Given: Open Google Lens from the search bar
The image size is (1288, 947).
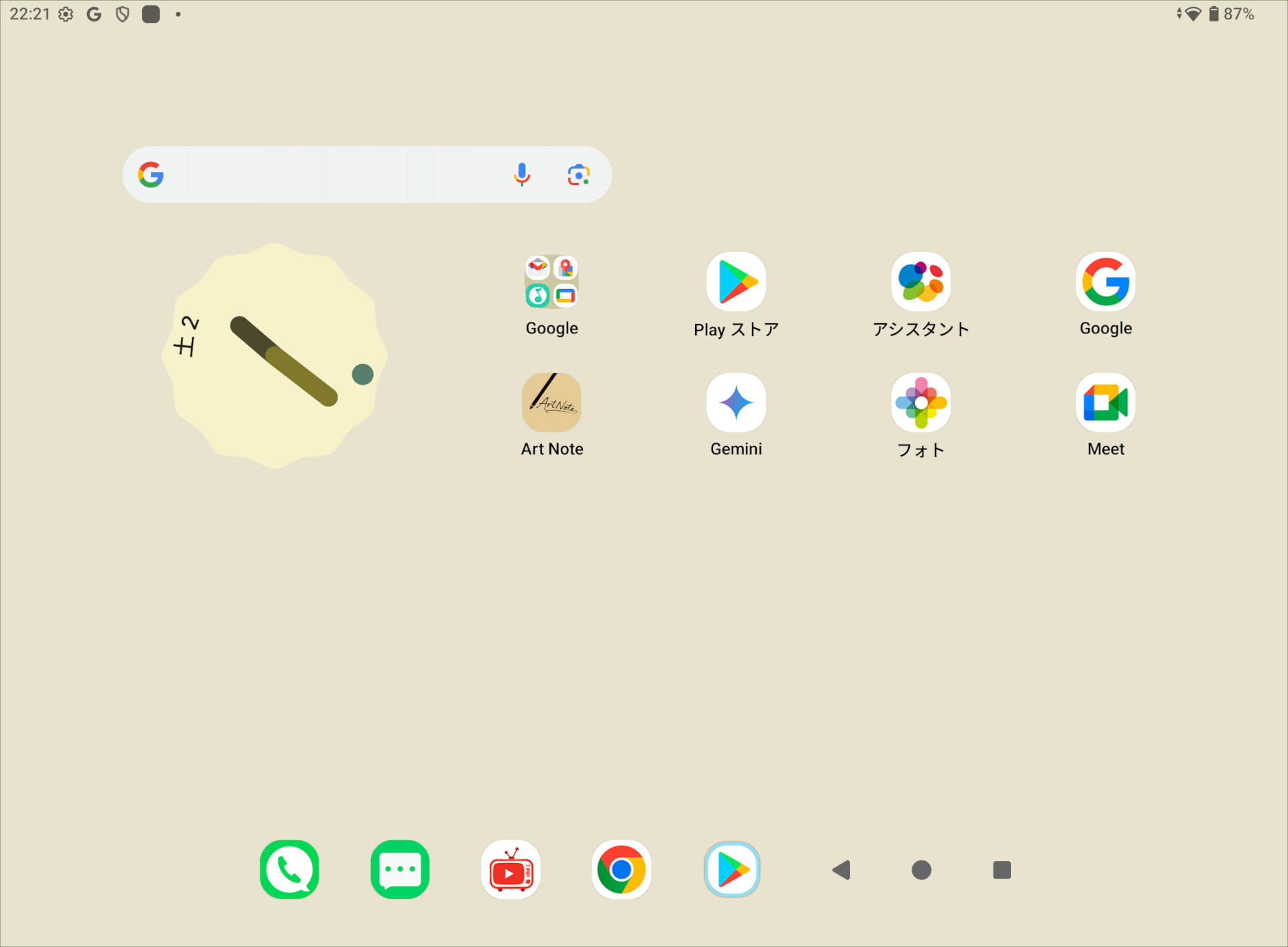Looking at the screenshot, I should [x=578, y=174].
